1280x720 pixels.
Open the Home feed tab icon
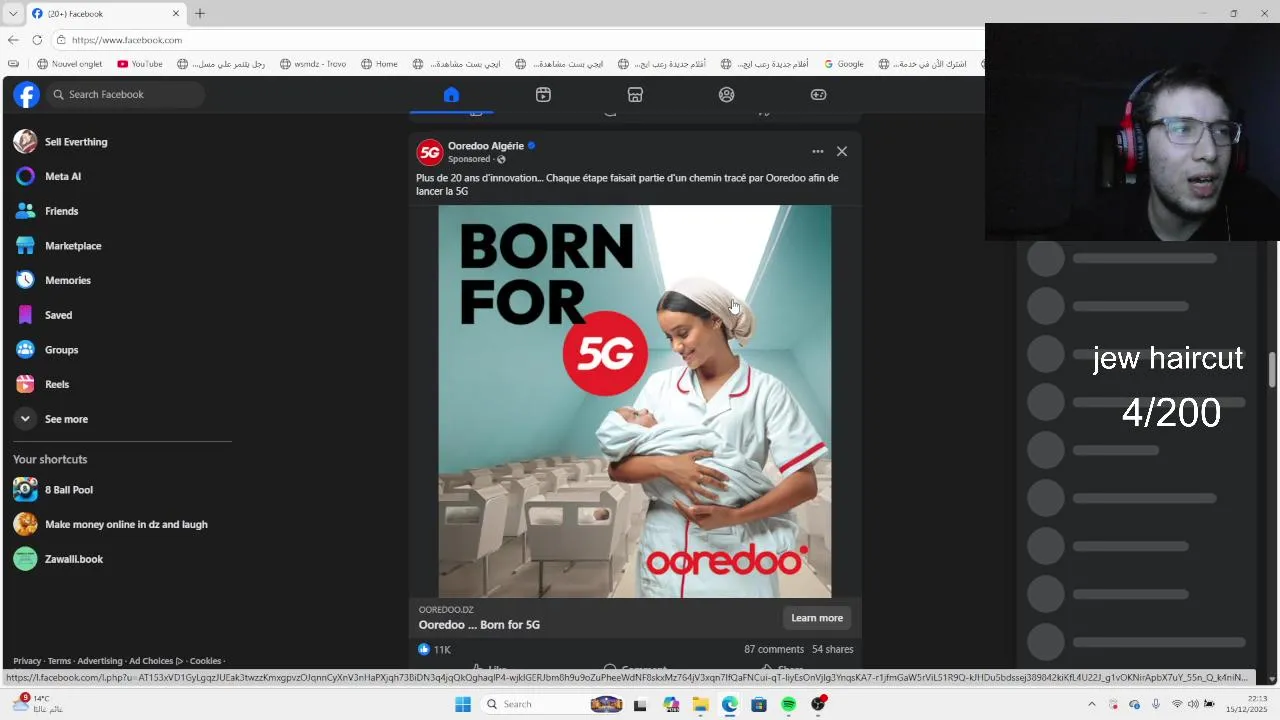(x=451, y=94)
